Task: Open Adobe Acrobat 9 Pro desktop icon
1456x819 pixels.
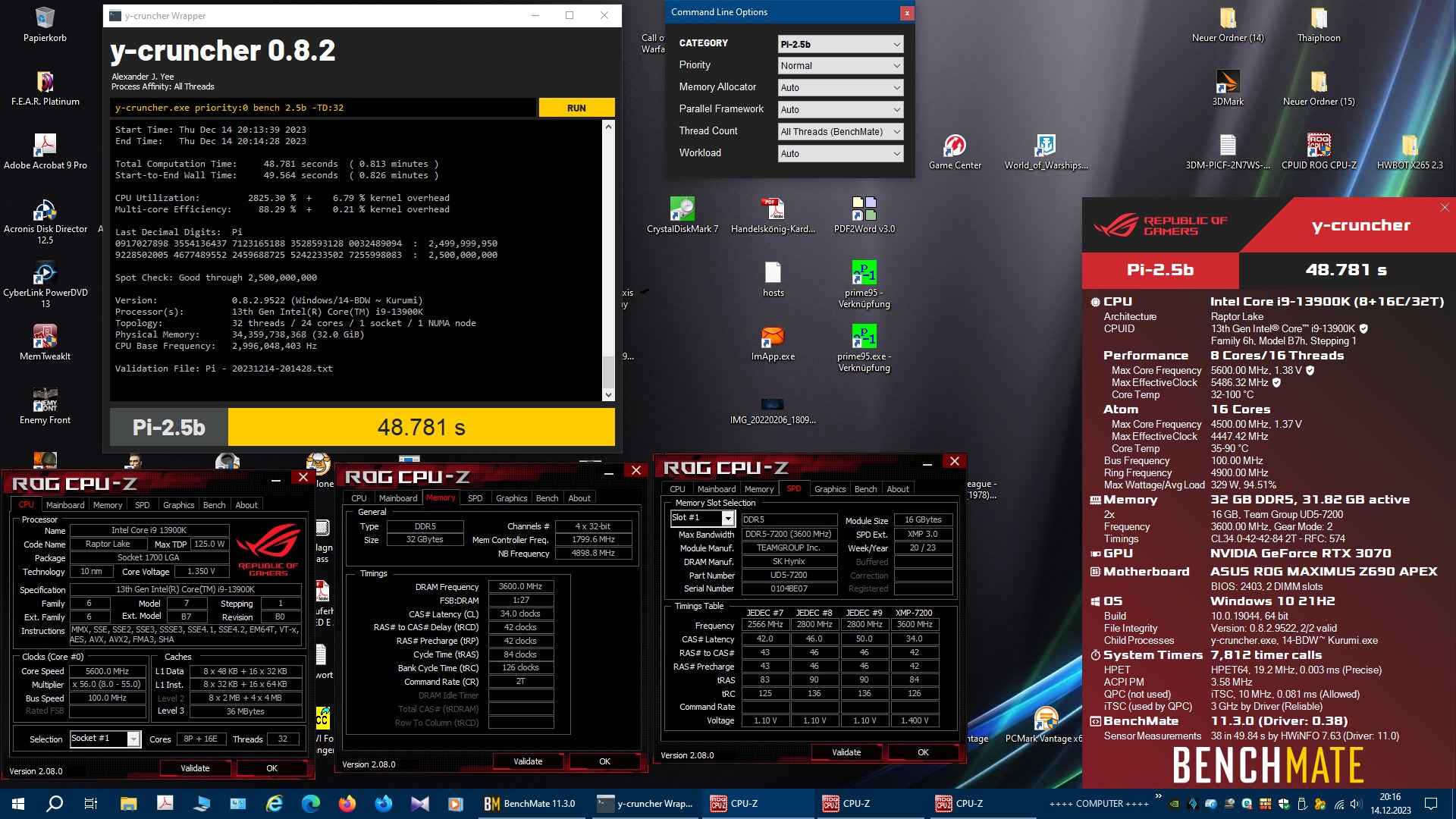Action: tap(45, 152)
